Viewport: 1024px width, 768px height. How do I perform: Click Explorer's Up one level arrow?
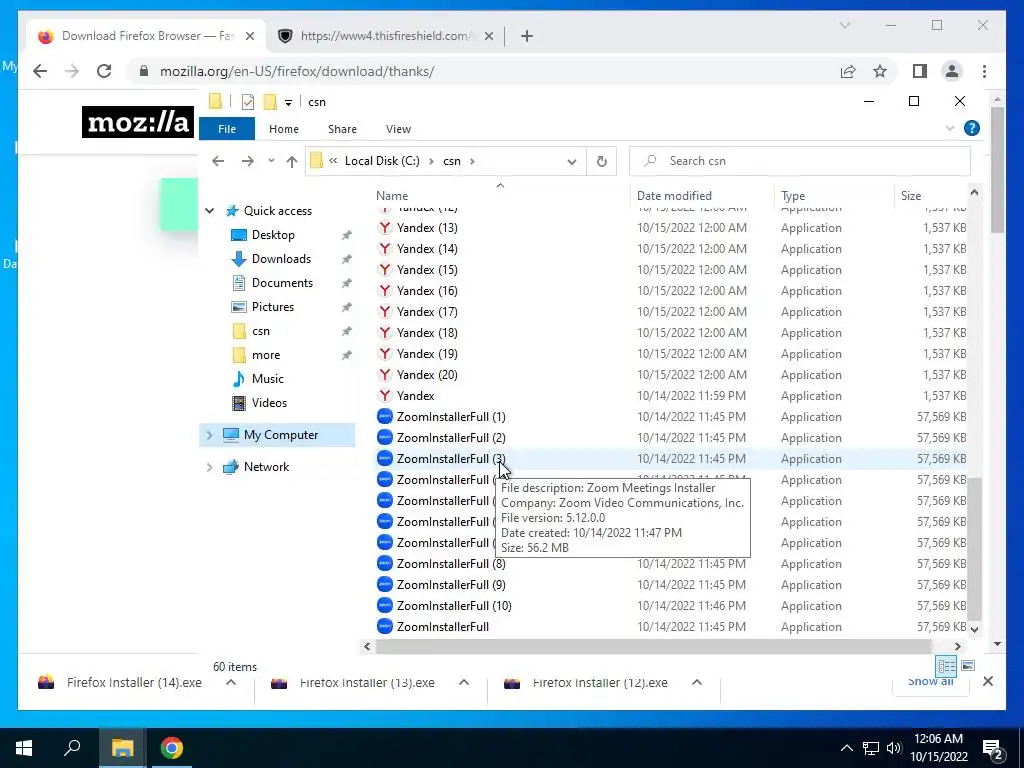pyautogui.click(x=291, y=161)
